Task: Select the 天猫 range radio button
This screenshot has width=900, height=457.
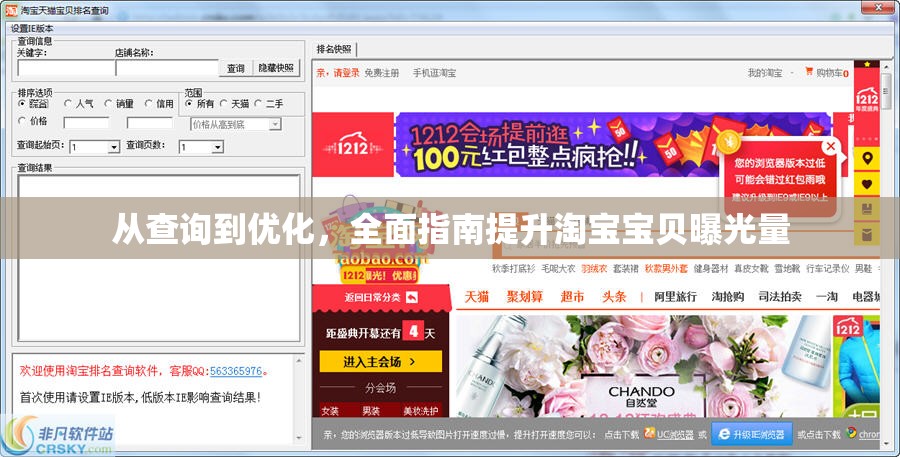Action: (x=223, y=104)
